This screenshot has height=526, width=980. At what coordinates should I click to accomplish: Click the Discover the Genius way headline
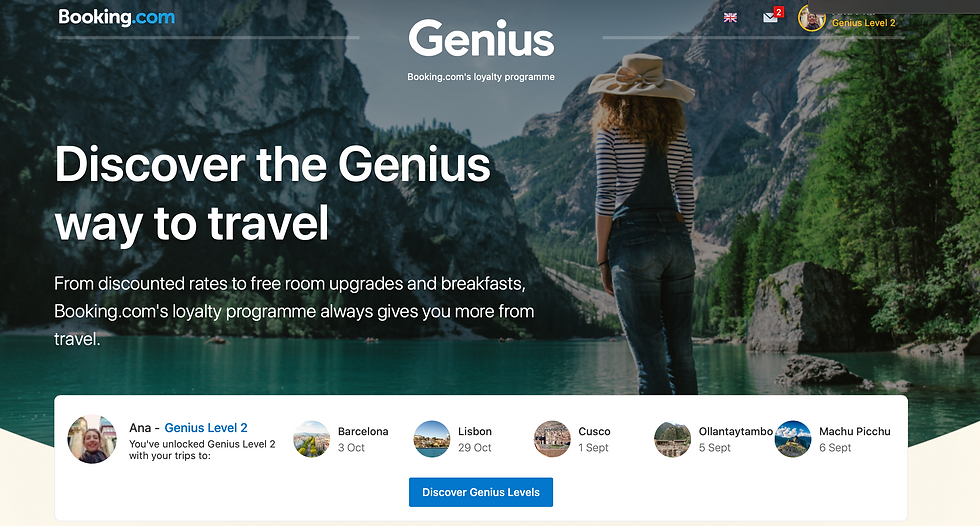point(272,194)
